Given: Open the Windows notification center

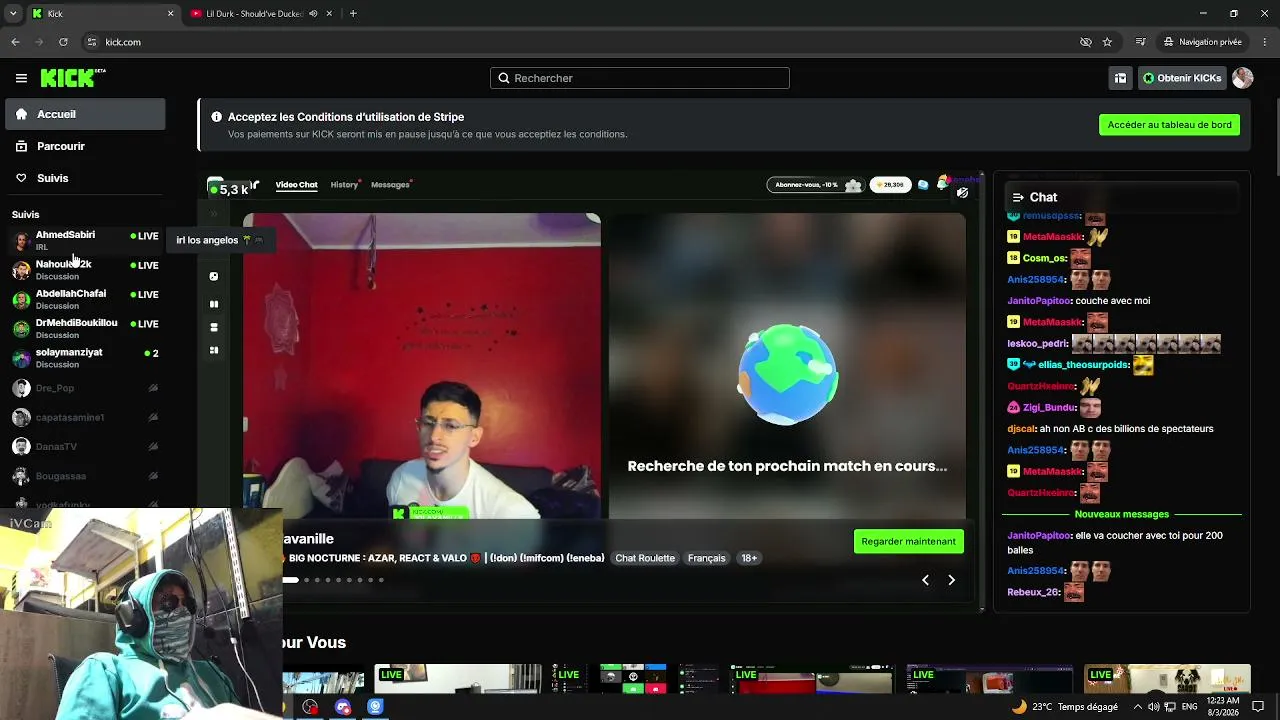Looking at the screenshot, I should tap(1258, 707).
